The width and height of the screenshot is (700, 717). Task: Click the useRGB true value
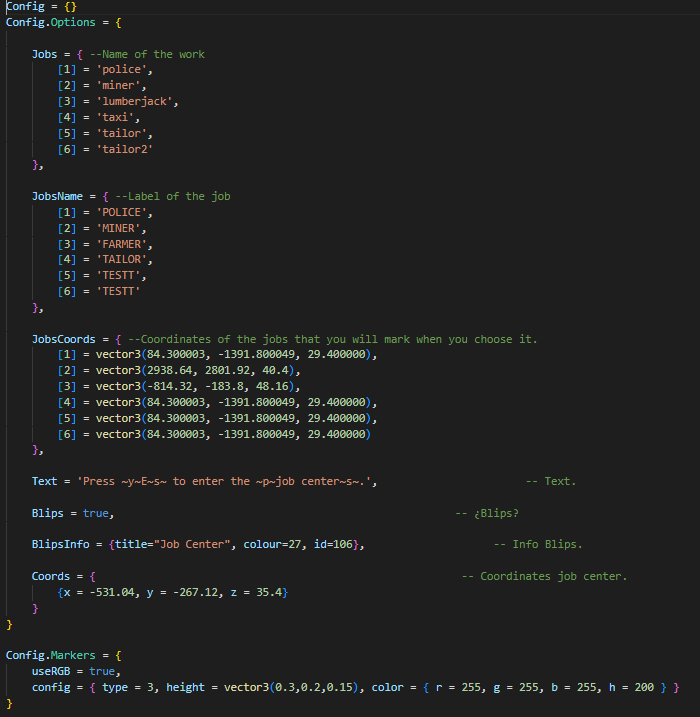102,671
